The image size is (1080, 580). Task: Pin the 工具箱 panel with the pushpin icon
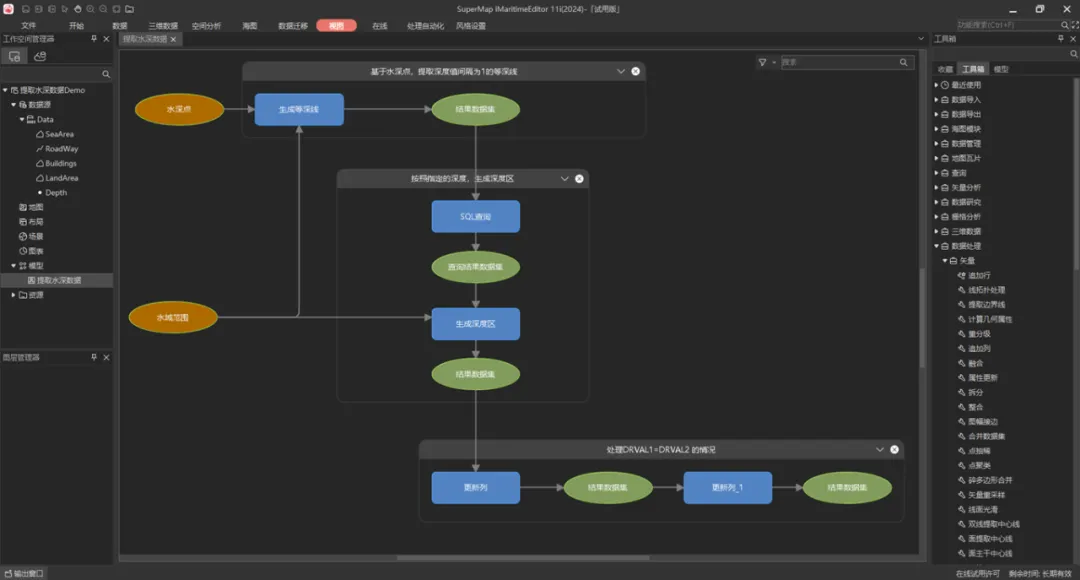pyautogui.click(x=1060, y=39)
